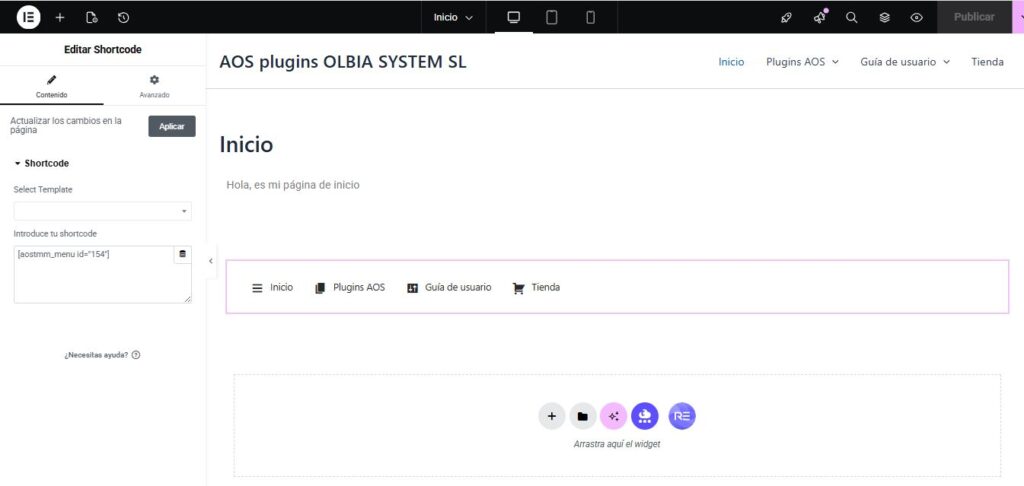
Task: Switch to the Avanzado tab
Action: (154, 86)
